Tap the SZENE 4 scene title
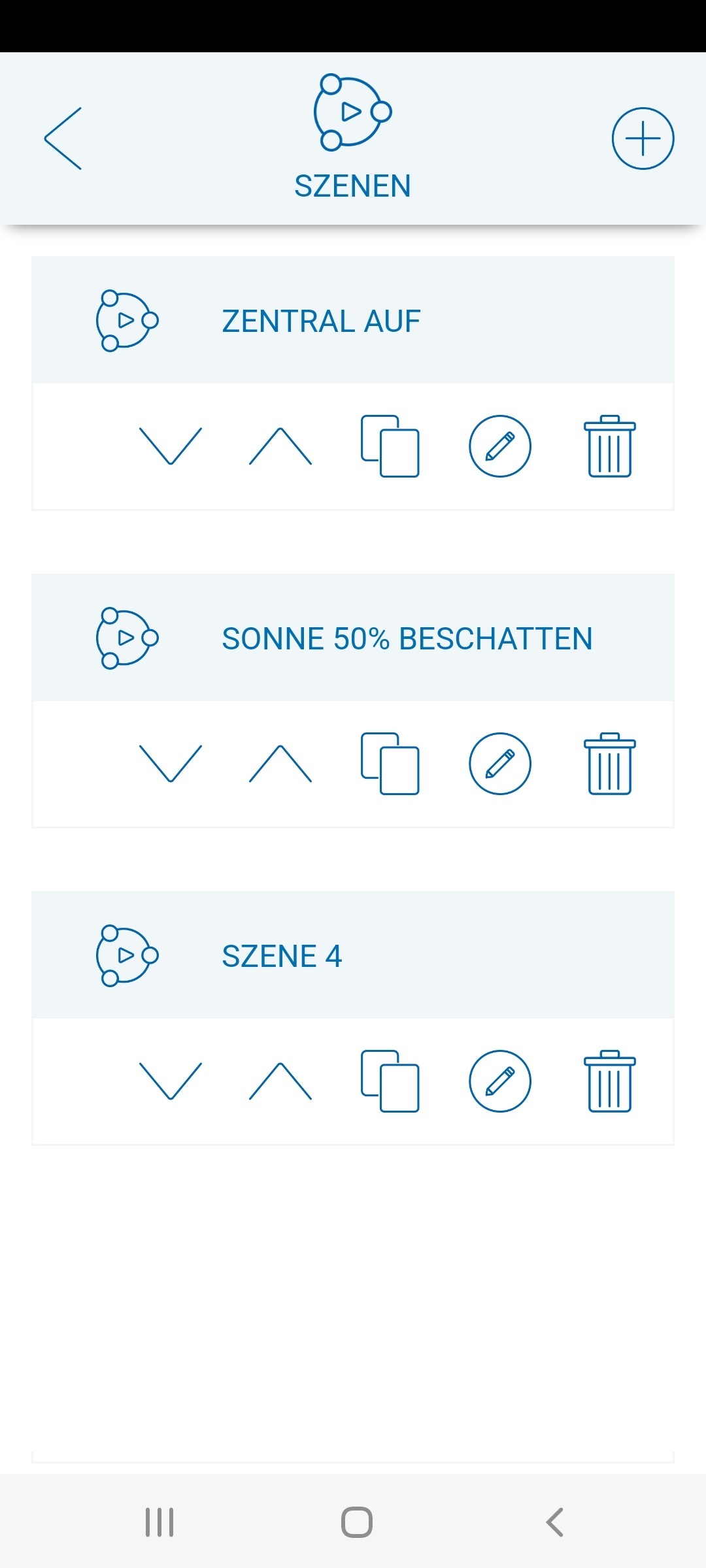706x1568 pixels. pos(282,956)
